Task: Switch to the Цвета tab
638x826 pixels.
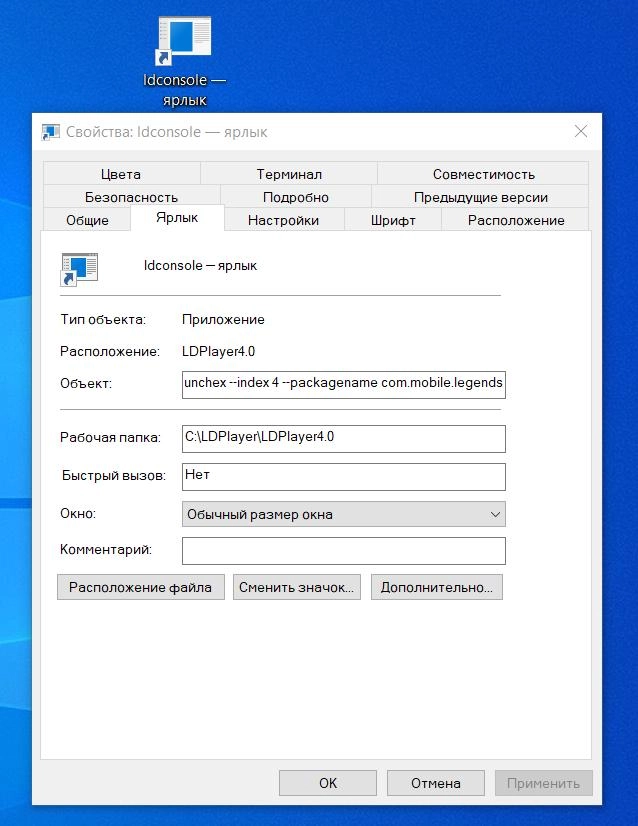Action: pos(121,174)
